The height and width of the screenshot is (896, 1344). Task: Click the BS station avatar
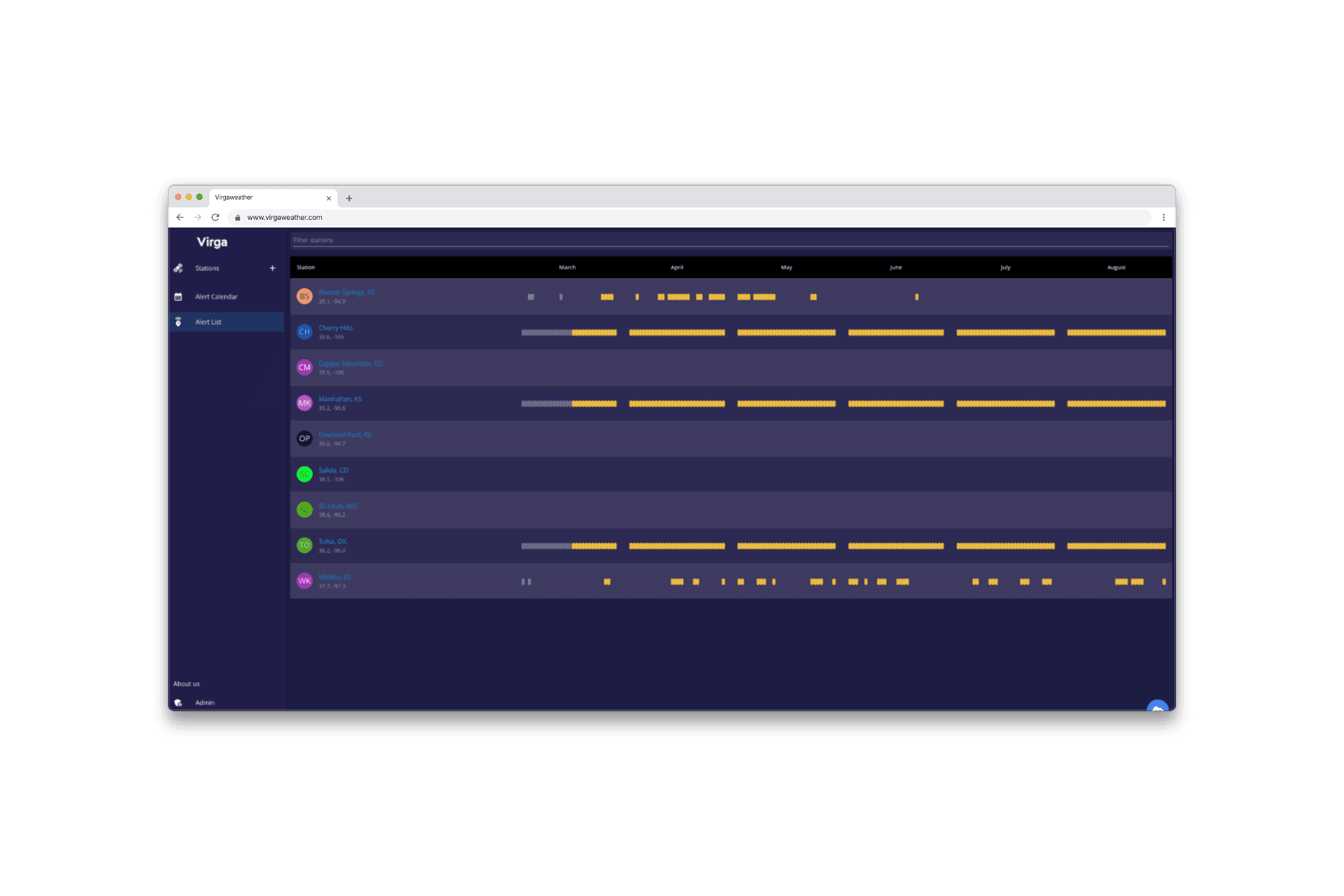click(304, 296)
